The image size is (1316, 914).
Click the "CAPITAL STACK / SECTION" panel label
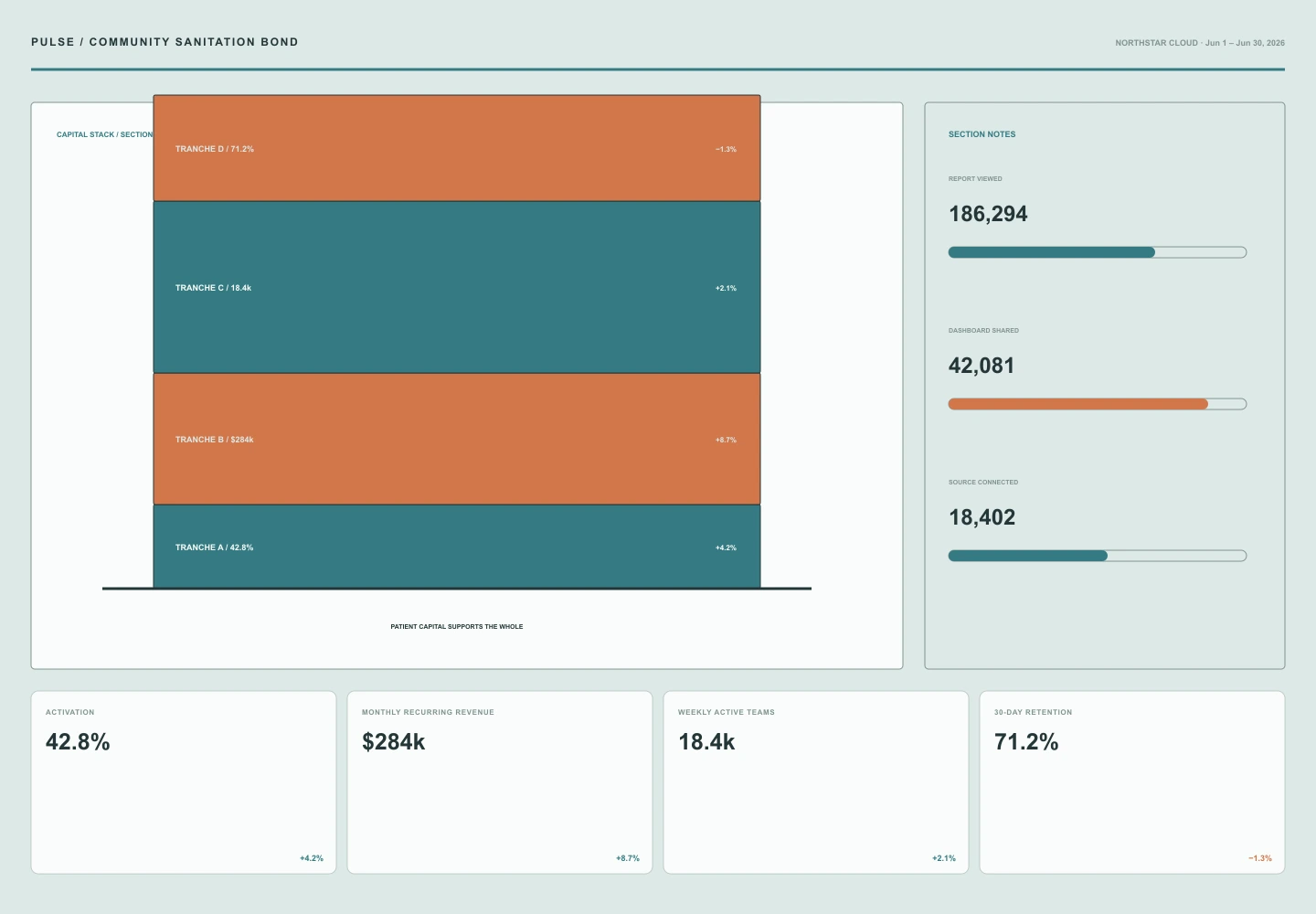pyautogui.click(x=105, y=134)
